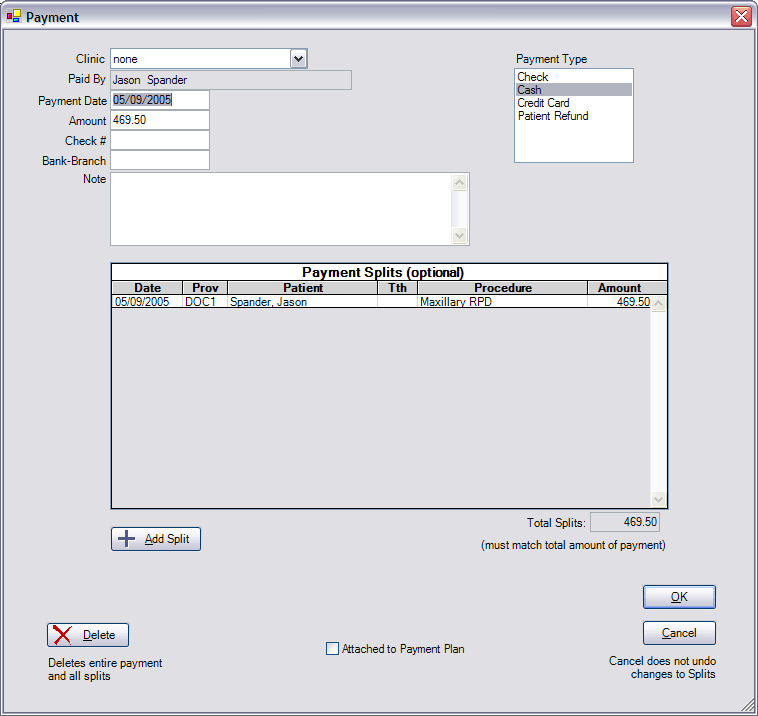Image resolution: width=758 pixels, height=716 pixels.
Task: Enable Attached to Payment Plan checkbox
Action: [333, 649]
